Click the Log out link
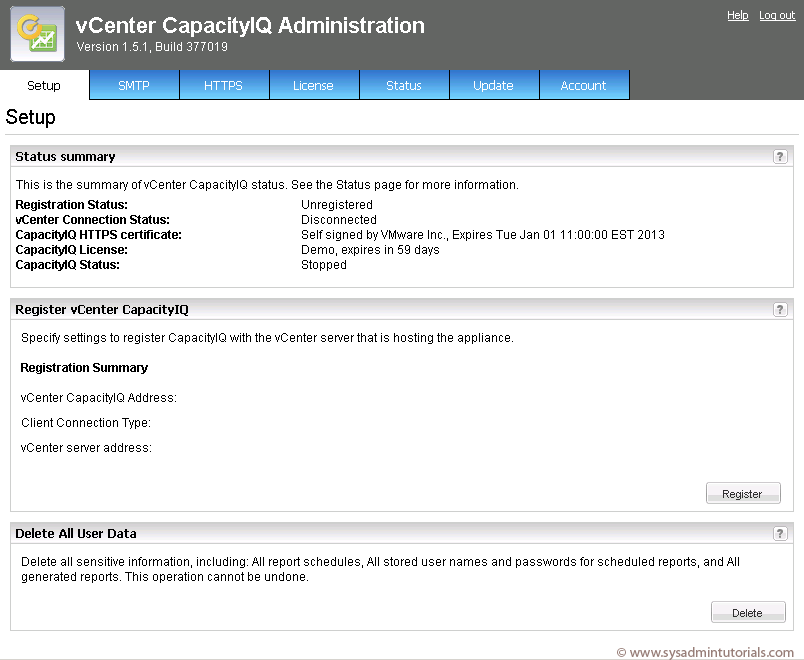 [777, 15]
